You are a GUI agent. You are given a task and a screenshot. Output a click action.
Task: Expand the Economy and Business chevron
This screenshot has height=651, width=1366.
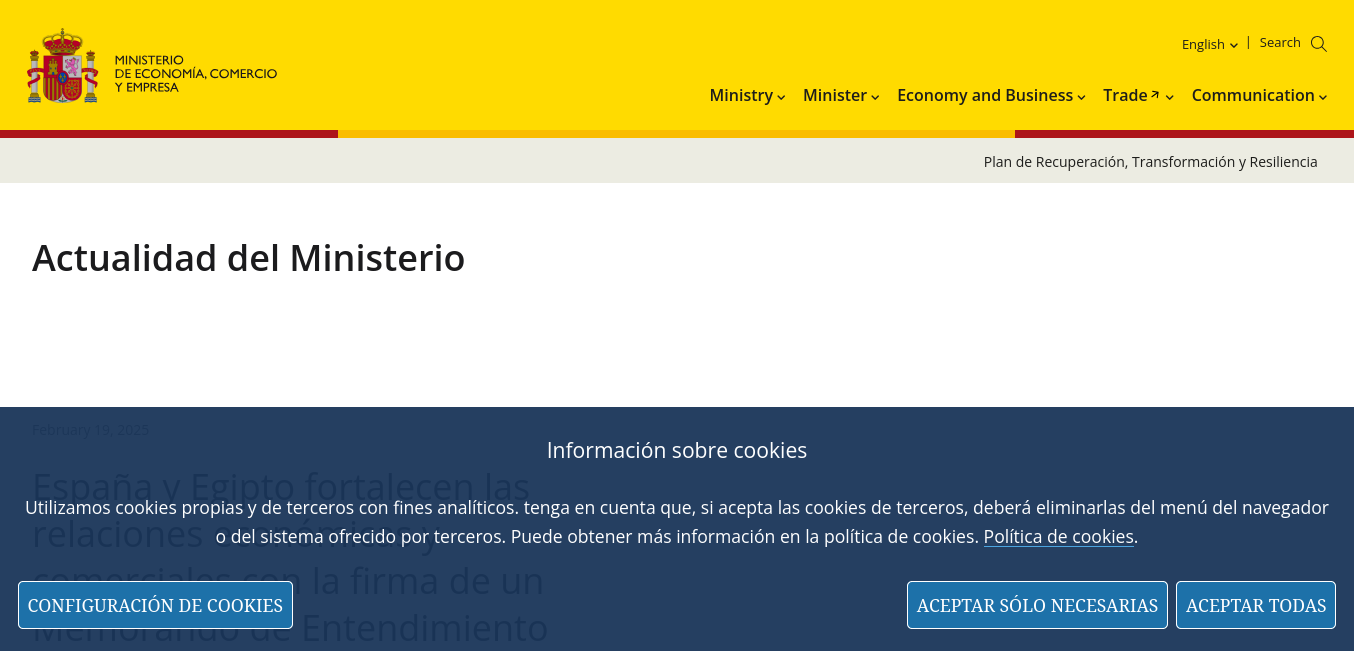(1081, 97)
